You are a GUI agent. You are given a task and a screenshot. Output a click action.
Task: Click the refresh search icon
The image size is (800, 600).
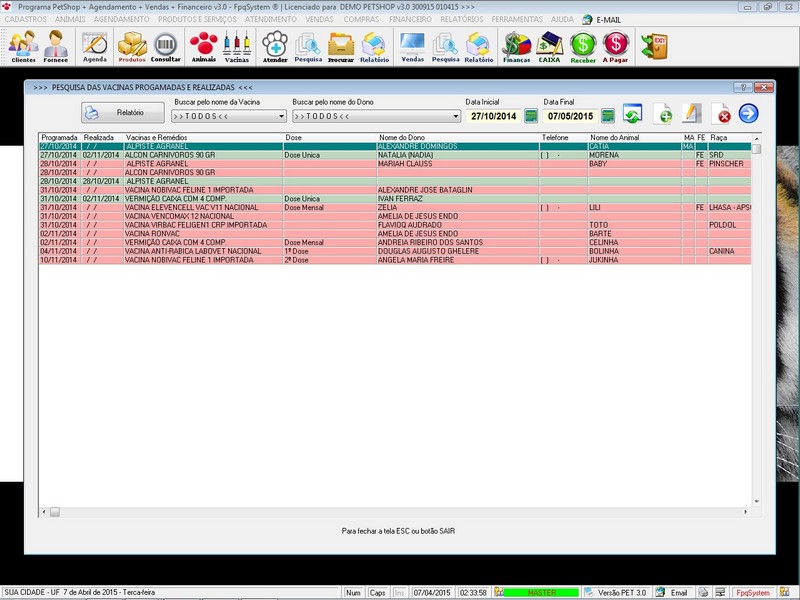point(633,113)
